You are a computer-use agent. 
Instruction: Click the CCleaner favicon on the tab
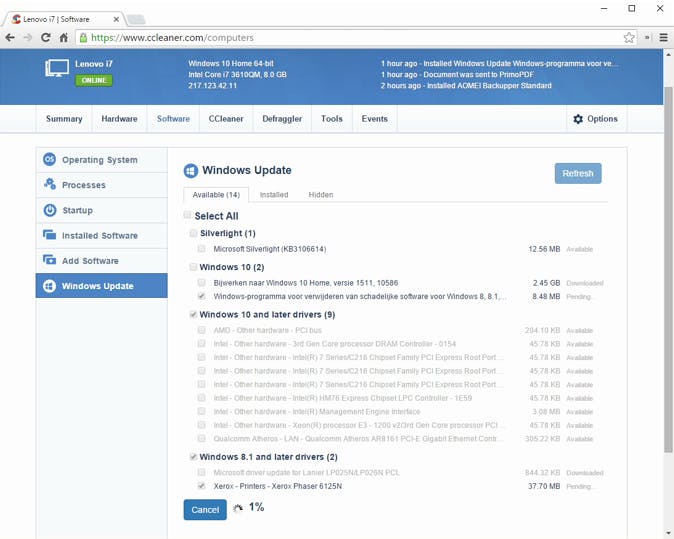[x=16, y=19]
